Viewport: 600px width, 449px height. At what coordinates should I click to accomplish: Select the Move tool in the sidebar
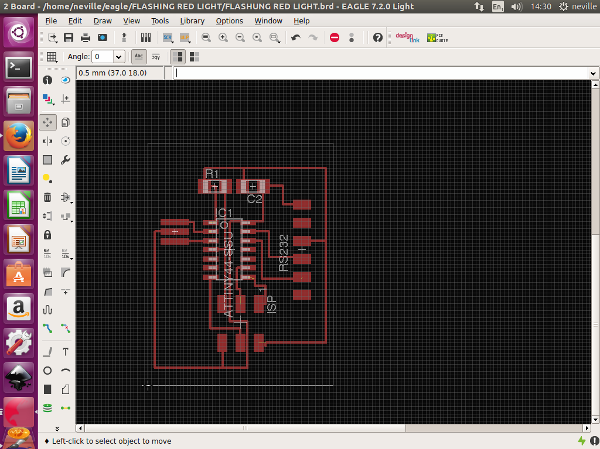(x=48, y=121)
